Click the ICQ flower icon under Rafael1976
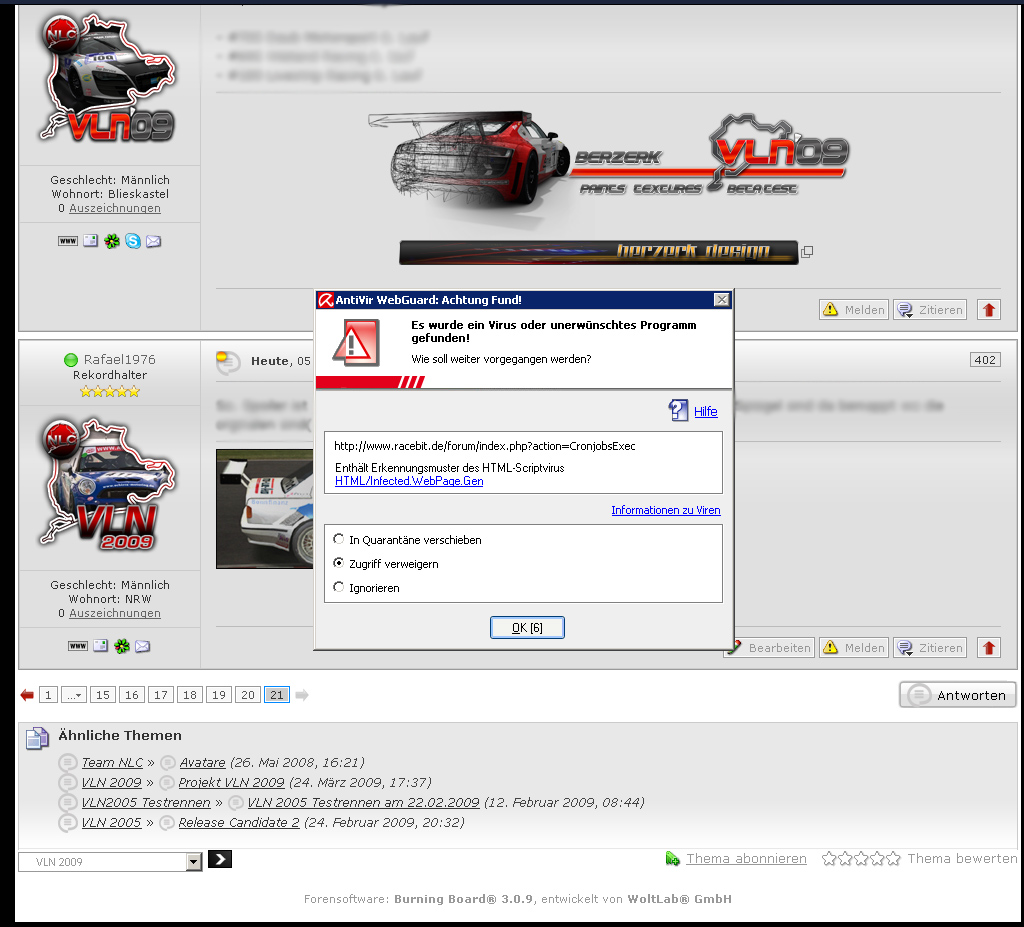The image size is (1024, 927). point(122,646)
